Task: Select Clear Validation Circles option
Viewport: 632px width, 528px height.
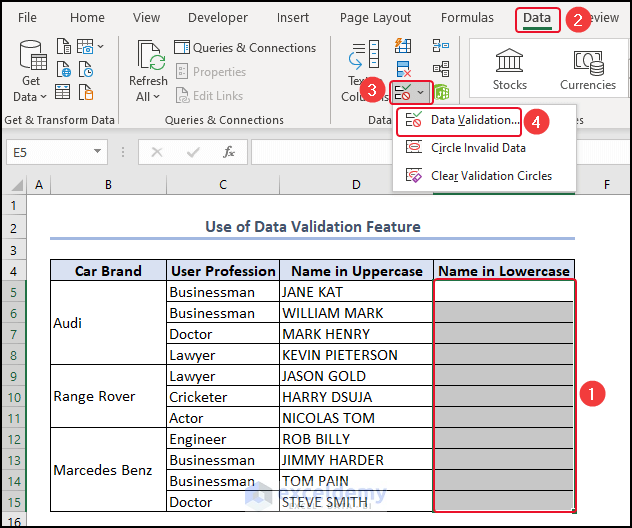Action: click(x=490, y=176)
